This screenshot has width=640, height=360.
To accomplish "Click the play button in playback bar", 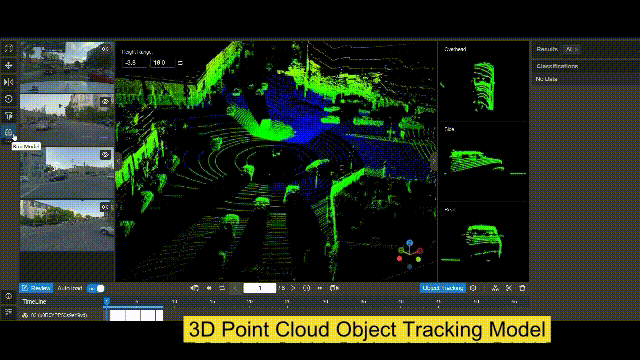I will coord(307,288).
